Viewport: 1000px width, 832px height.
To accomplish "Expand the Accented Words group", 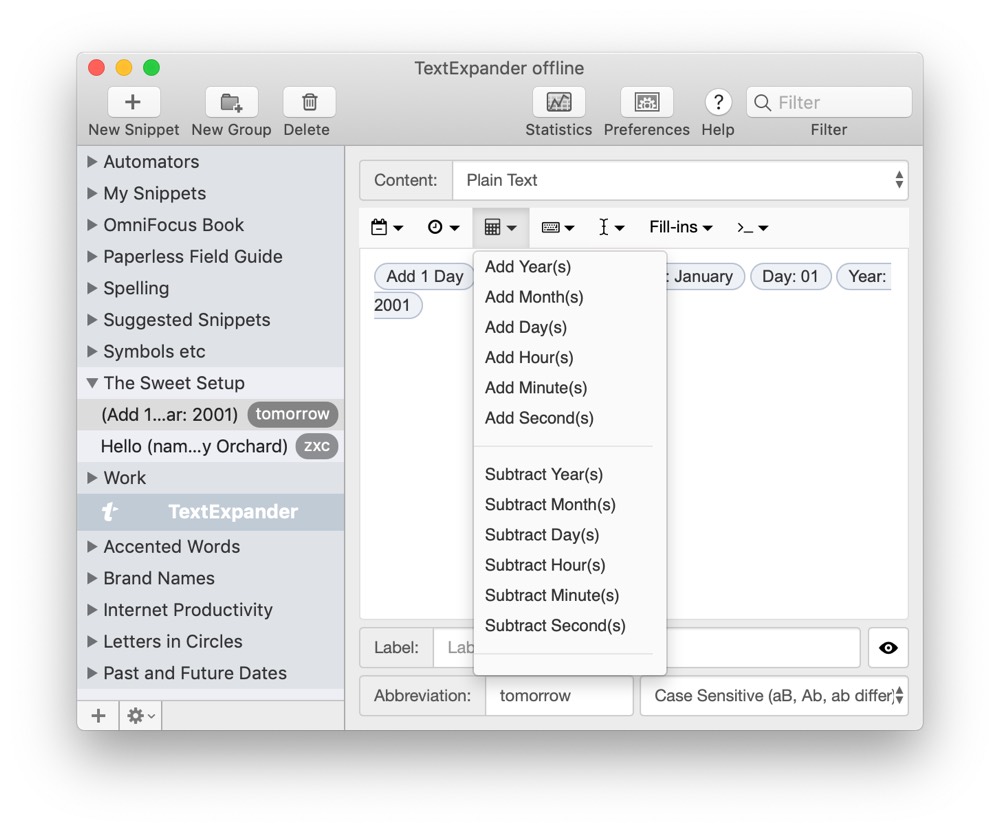I will click(x=92, y=546).
